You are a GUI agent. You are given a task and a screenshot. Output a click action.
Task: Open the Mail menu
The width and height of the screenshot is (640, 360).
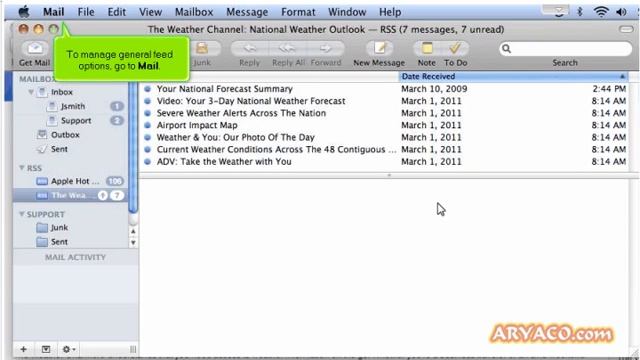coord(54,12)
